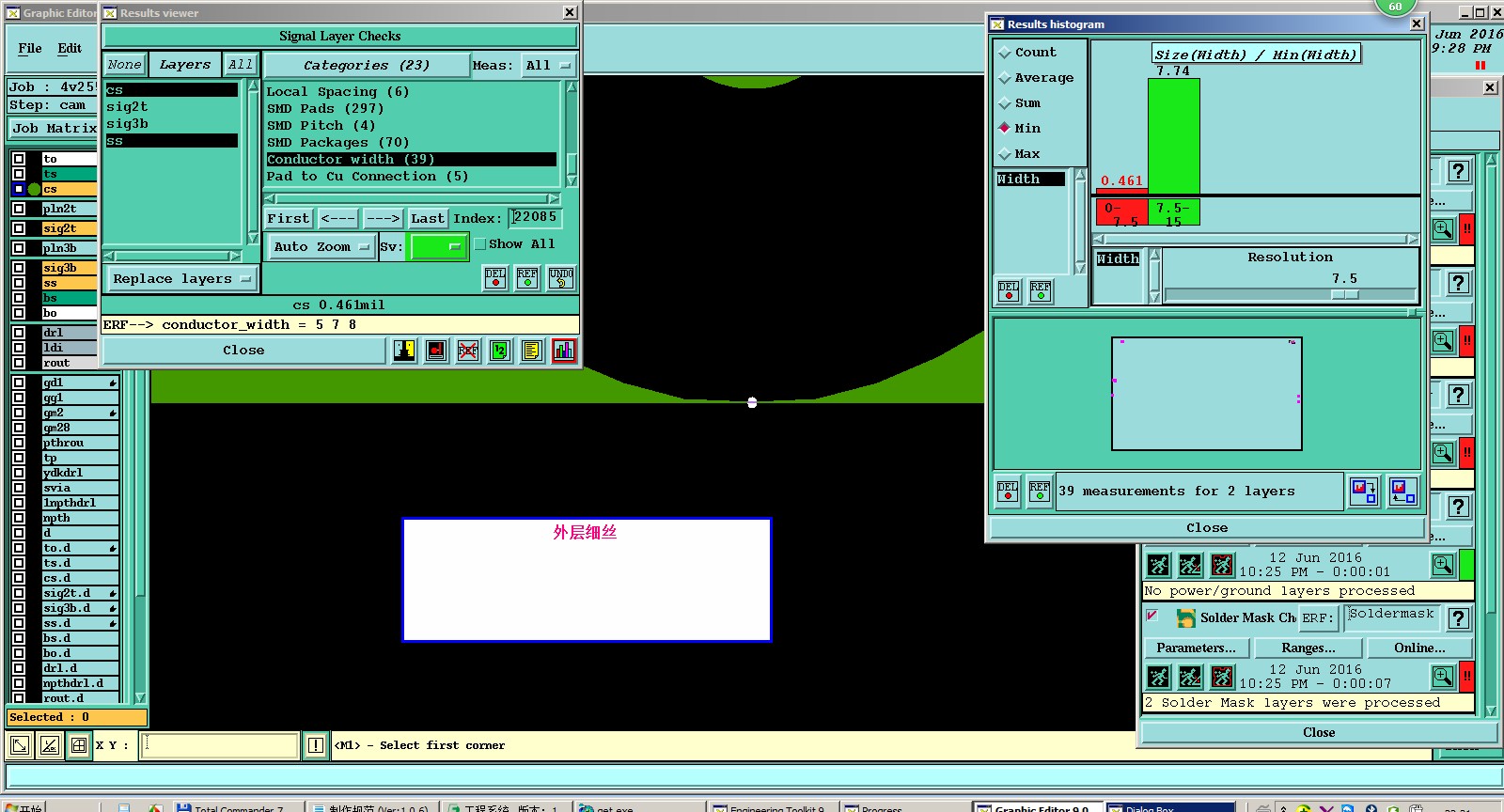Open the Sv green severity dropdown
The image size is (1504, 812).
click(x=439, y=246)
